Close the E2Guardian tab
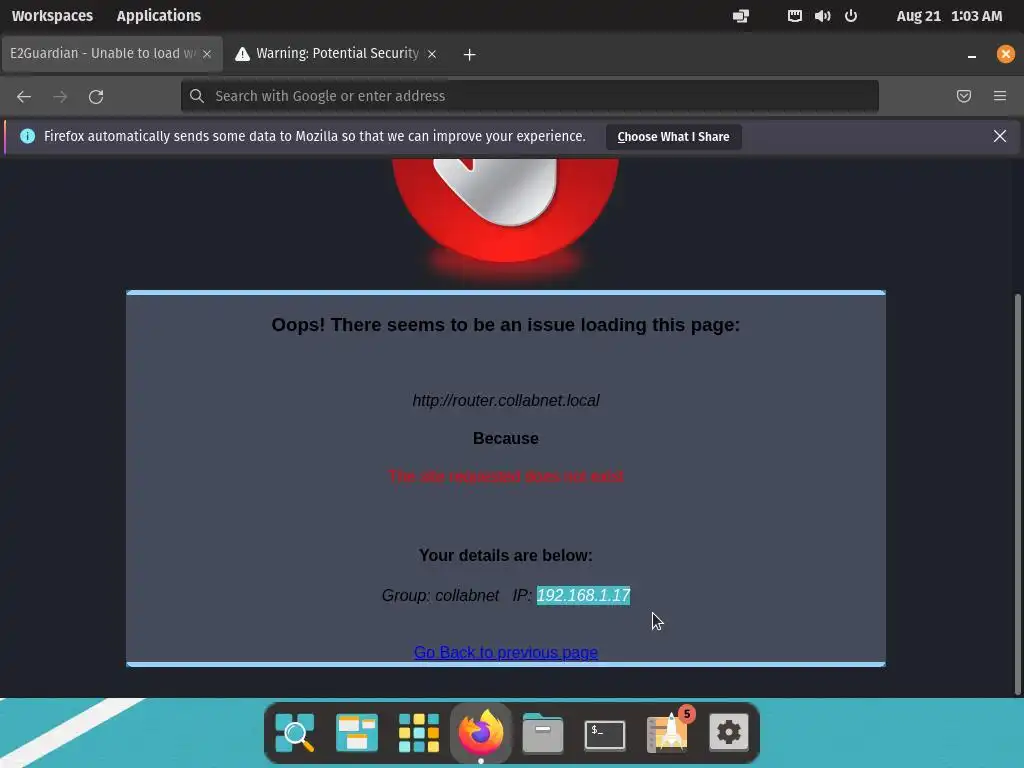Viewport: 1024px width, 768px height. coord(207,54)
